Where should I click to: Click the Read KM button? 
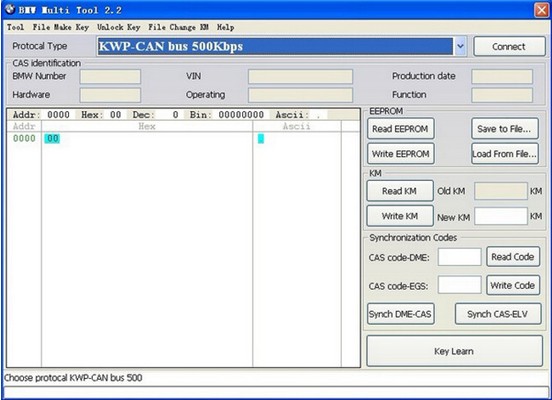(400, 191)
